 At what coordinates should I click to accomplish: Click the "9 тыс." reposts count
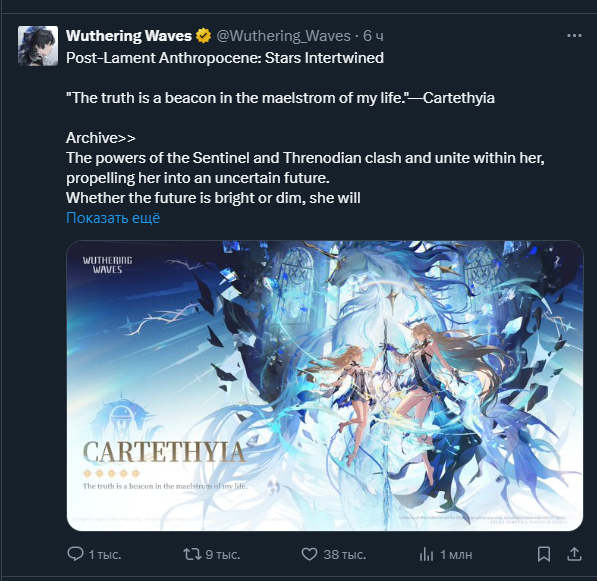223,555
